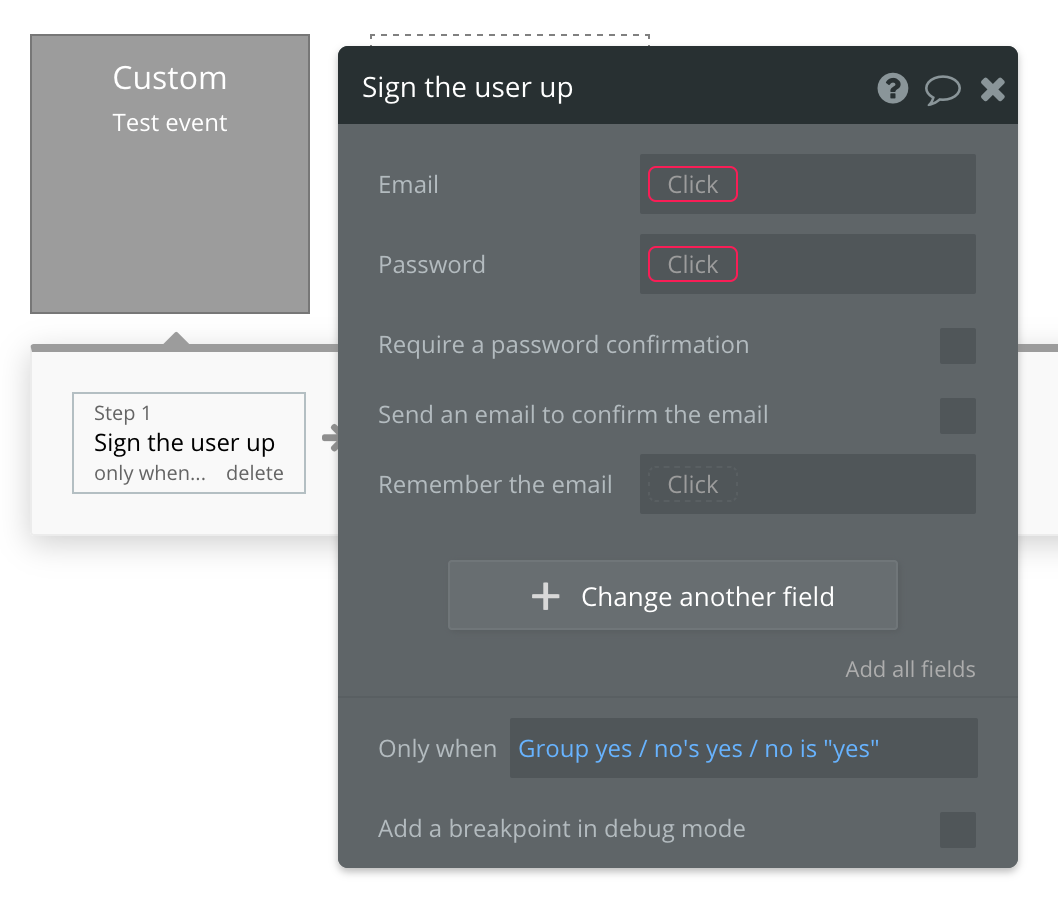1058x912 pixels.
Task: Click only when... on Step 1
Action: [x=150, y=473]
